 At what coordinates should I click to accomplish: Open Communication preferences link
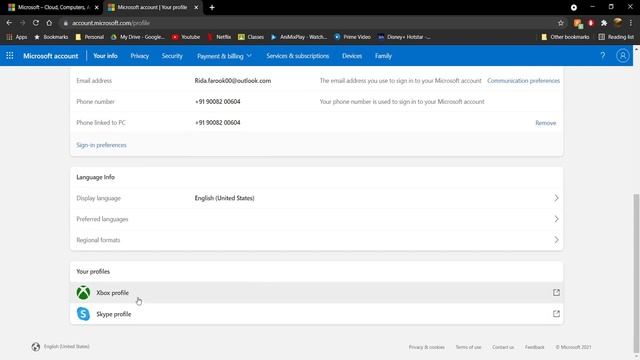tap(523, 81)
